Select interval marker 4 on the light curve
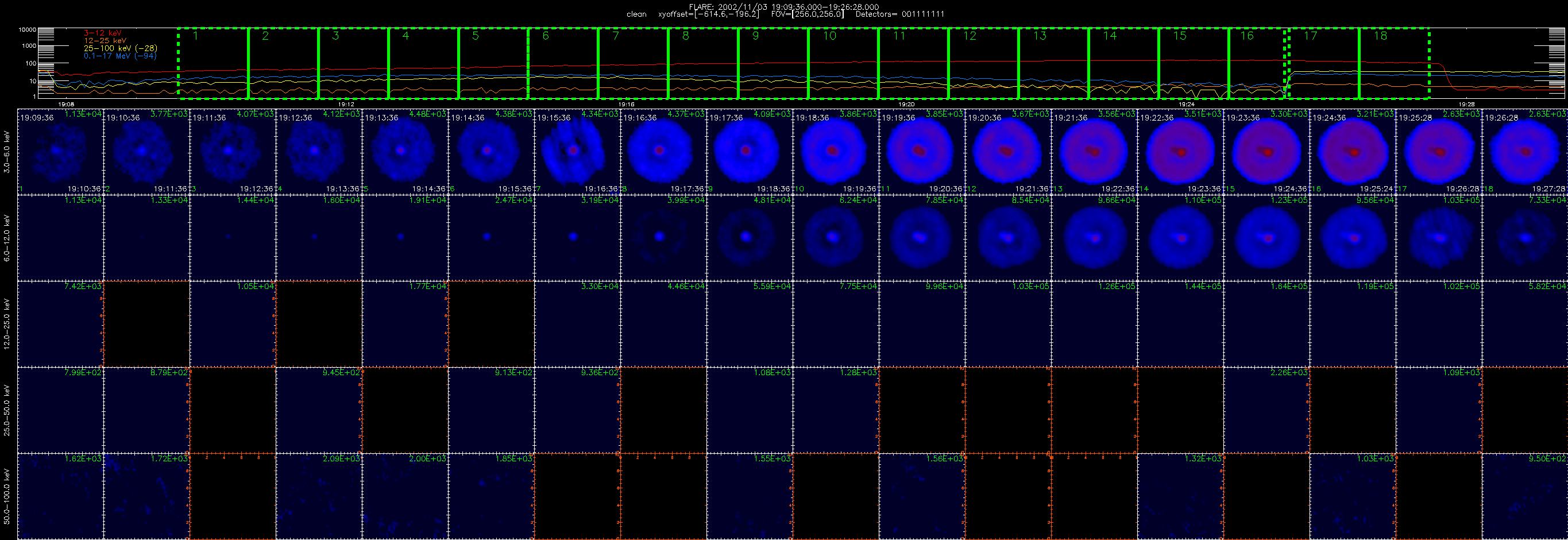Screen dimensions: 1568x540 coord(405,36)
